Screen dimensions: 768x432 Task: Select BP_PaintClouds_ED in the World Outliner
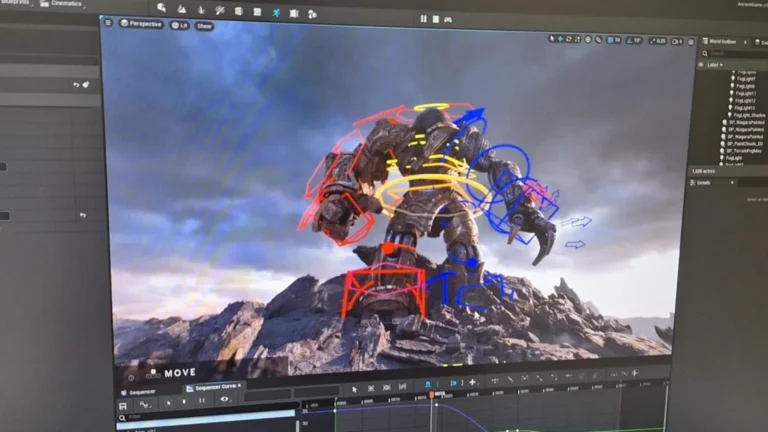click(744, 144)
